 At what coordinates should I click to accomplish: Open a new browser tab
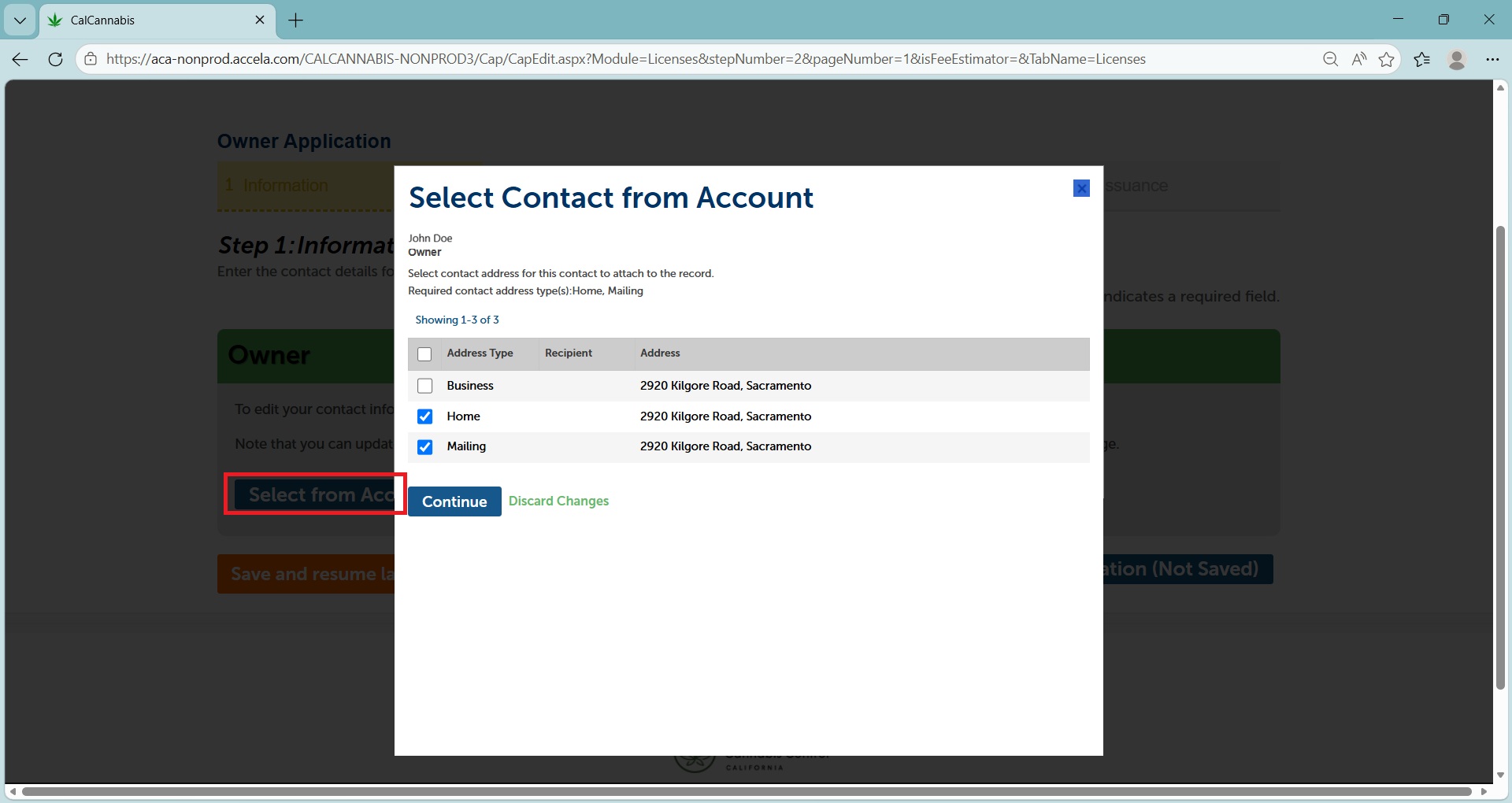[x=296, y=20]
